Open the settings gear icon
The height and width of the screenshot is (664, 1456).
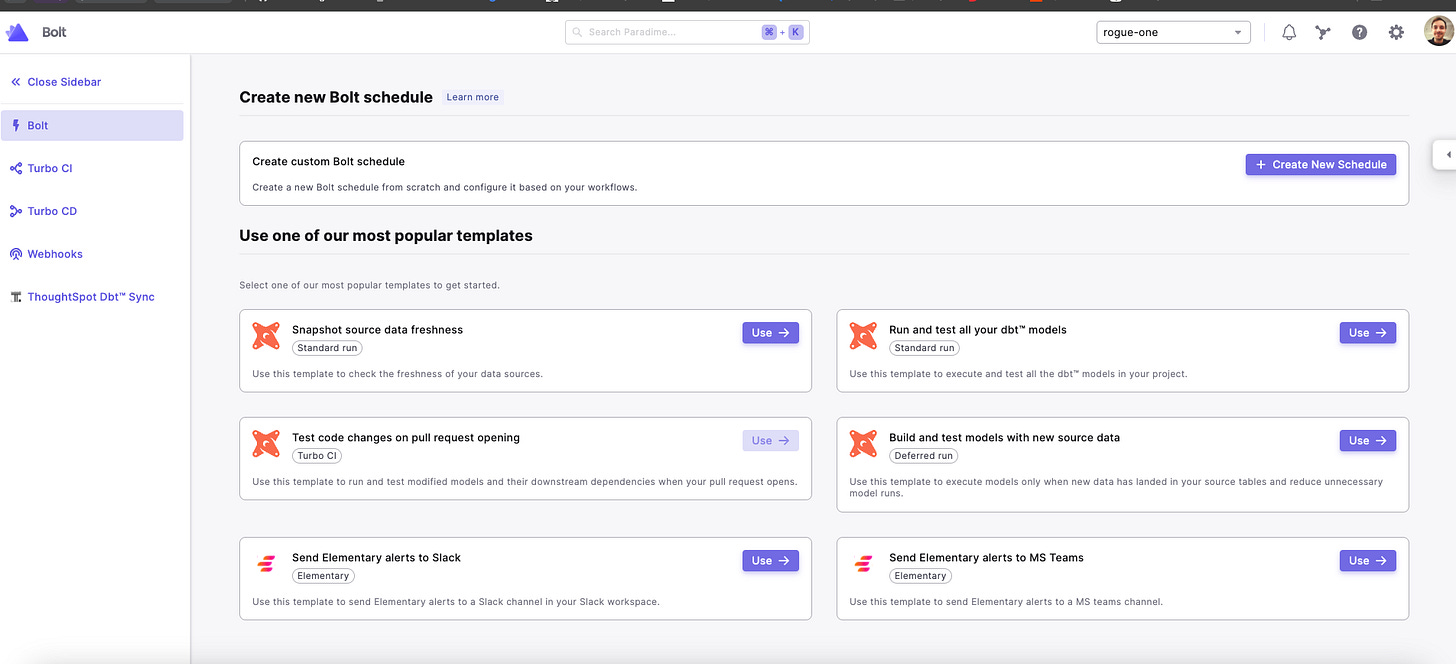(x=1396, y=32)
